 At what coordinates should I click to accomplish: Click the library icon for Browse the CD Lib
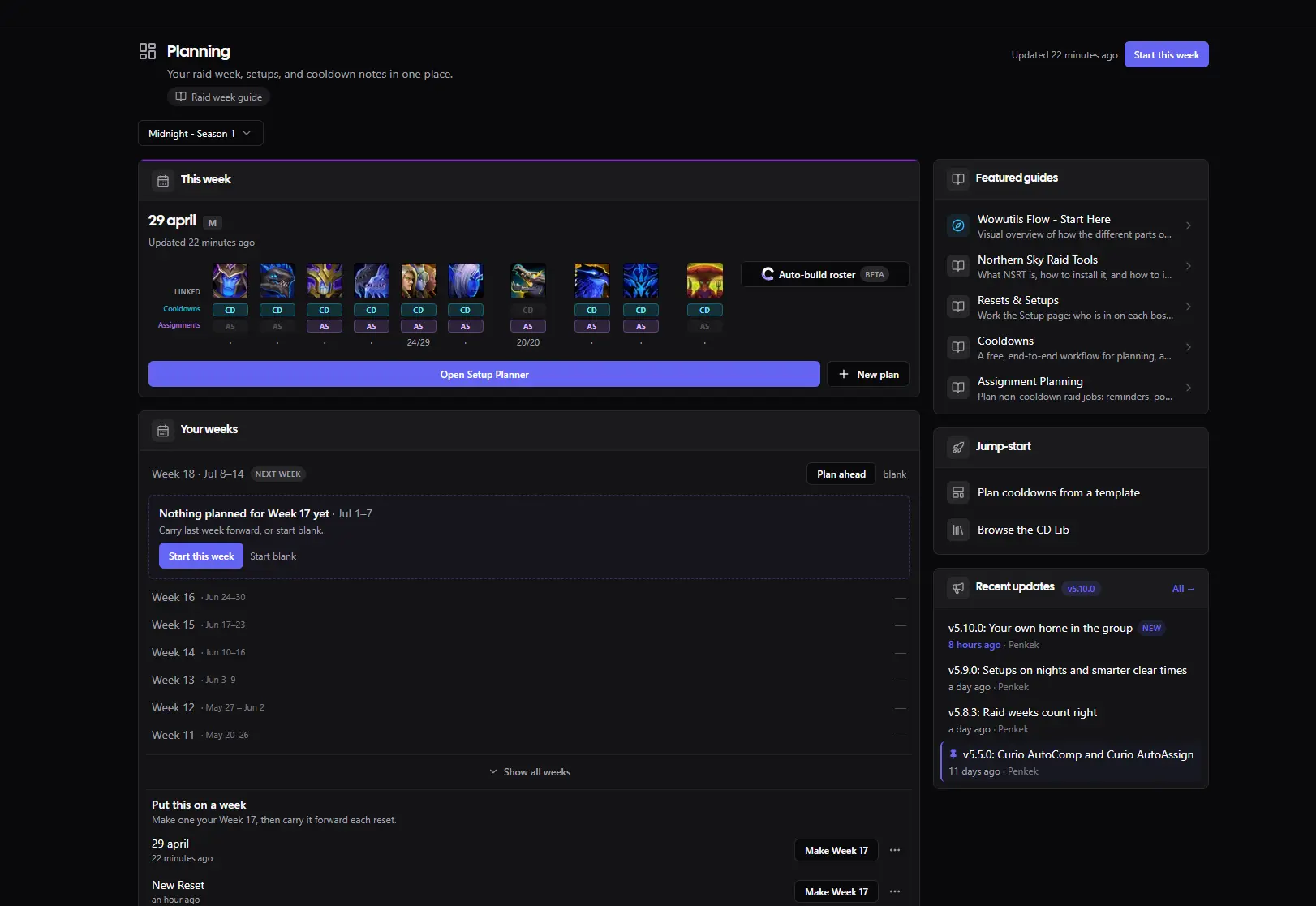(958, 530)
